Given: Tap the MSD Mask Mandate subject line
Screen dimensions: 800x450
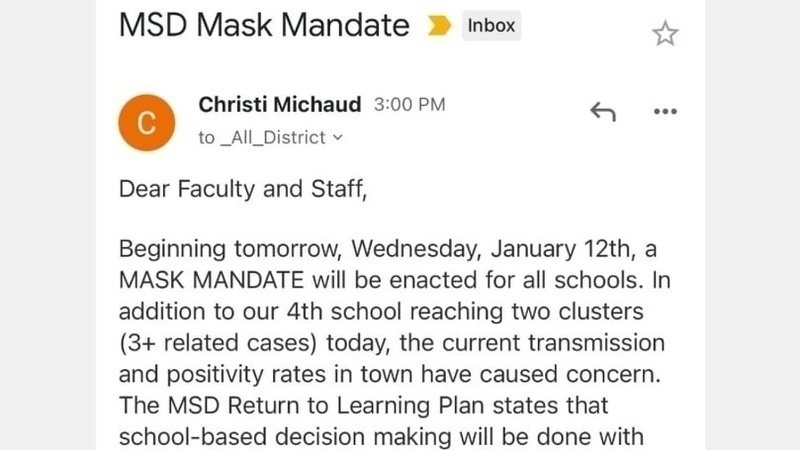Looking at the screenshot, I should (264, 26).
